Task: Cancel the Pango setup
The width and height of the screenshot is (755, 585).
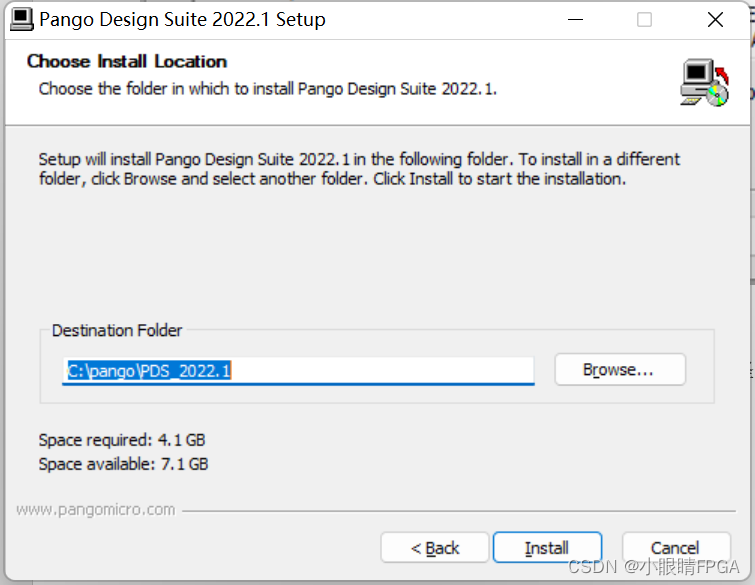Action: tap(676, 547)
